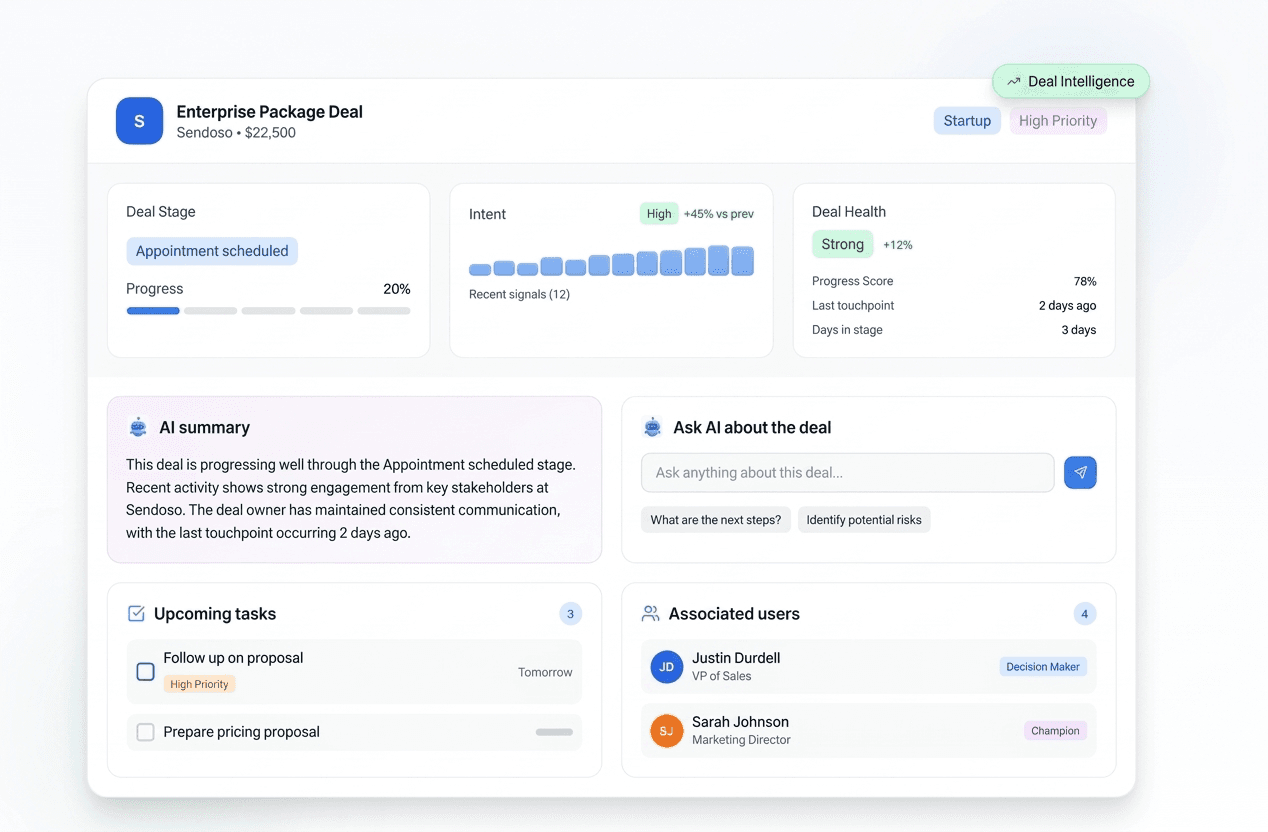Click the Champion badge on Sarah Johnson
The image size is (1268, 832).
click(x=1055, y=731)
